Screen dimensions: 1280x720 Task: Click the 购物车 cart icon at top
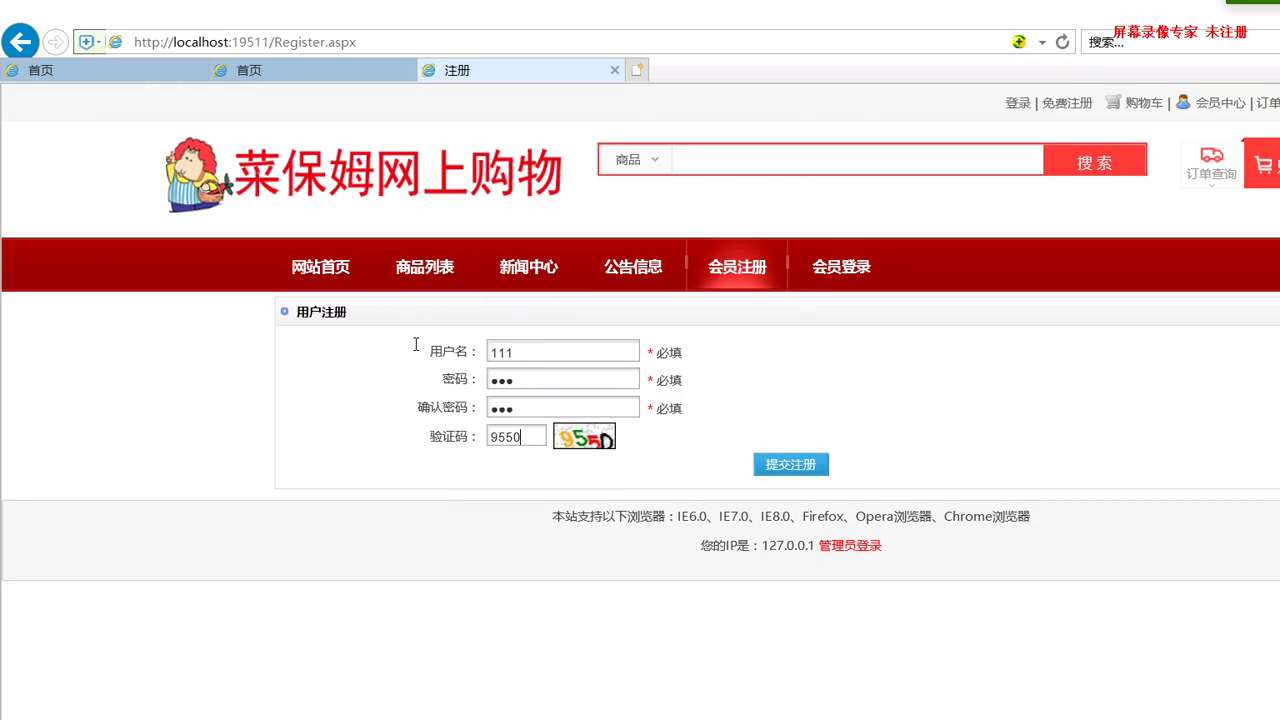[1113, 102]
